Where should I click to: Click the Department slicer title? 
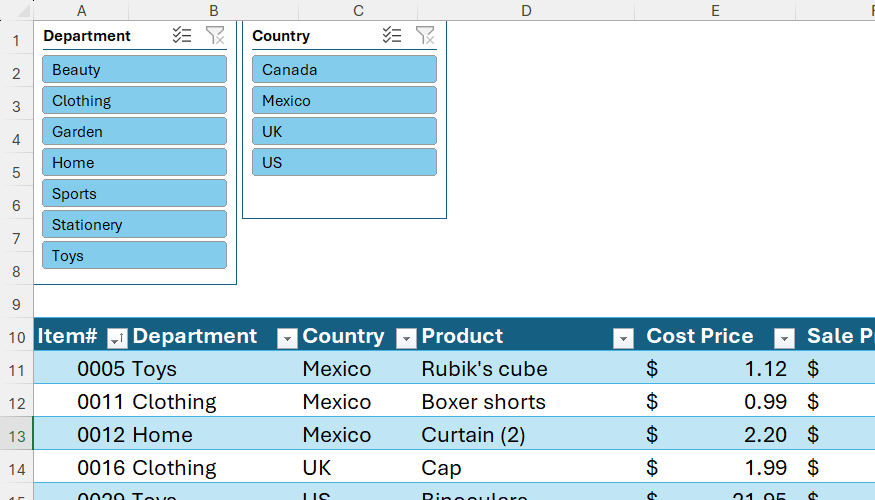pos(87,36)
